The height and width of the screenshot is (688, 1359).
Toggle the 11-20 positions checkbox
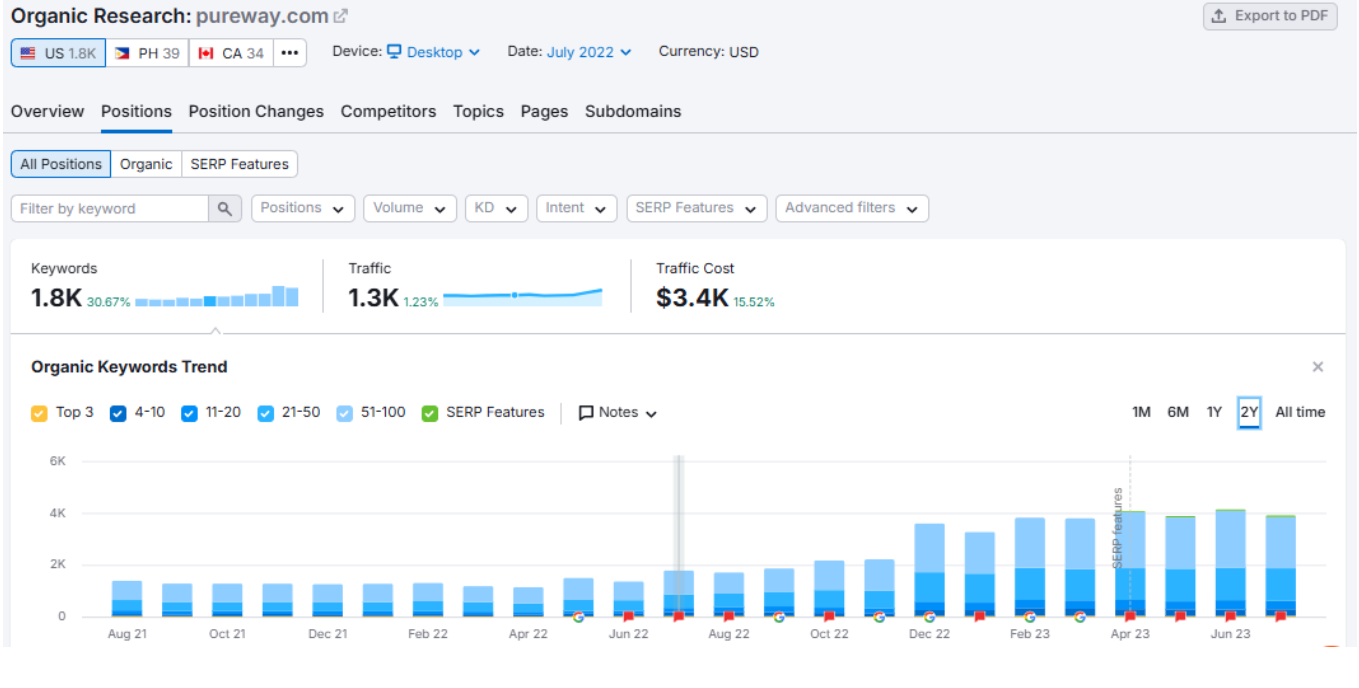point(189,413)
